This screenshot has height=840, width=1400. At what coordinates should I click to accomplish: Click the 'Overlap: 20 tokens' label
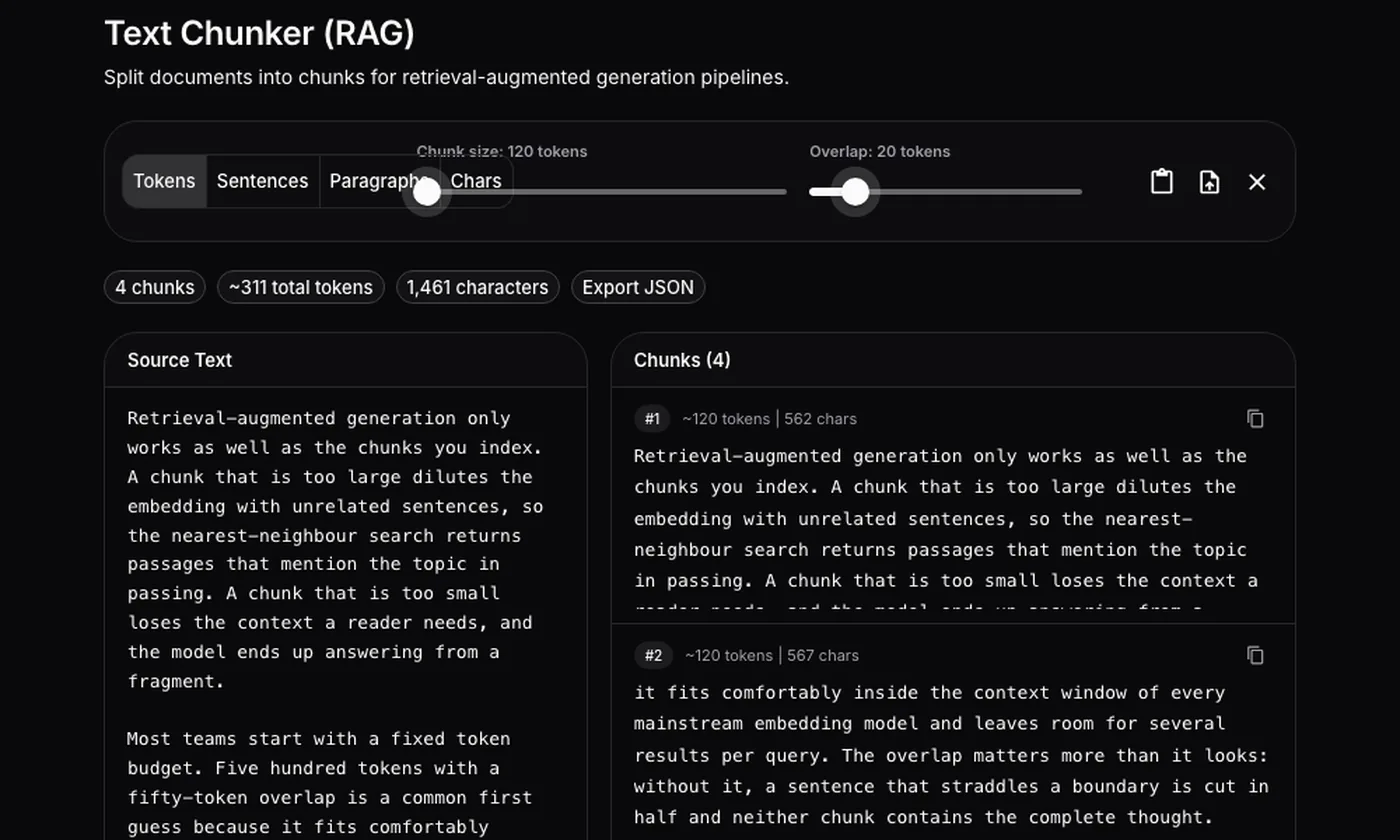click(x=880, y=152)
